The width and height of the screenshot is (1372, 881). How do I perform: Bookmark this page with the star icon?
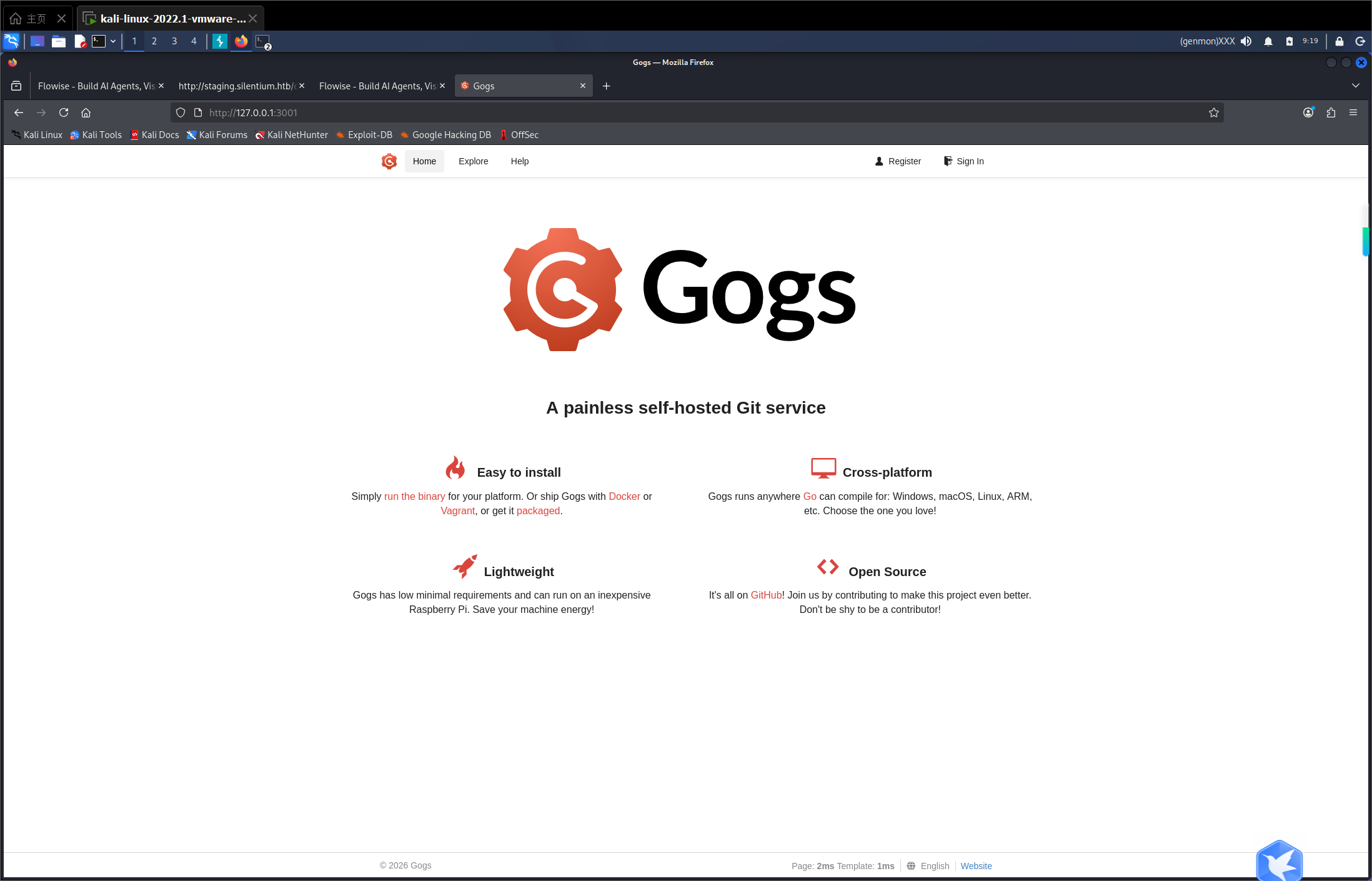point(1214,112)
